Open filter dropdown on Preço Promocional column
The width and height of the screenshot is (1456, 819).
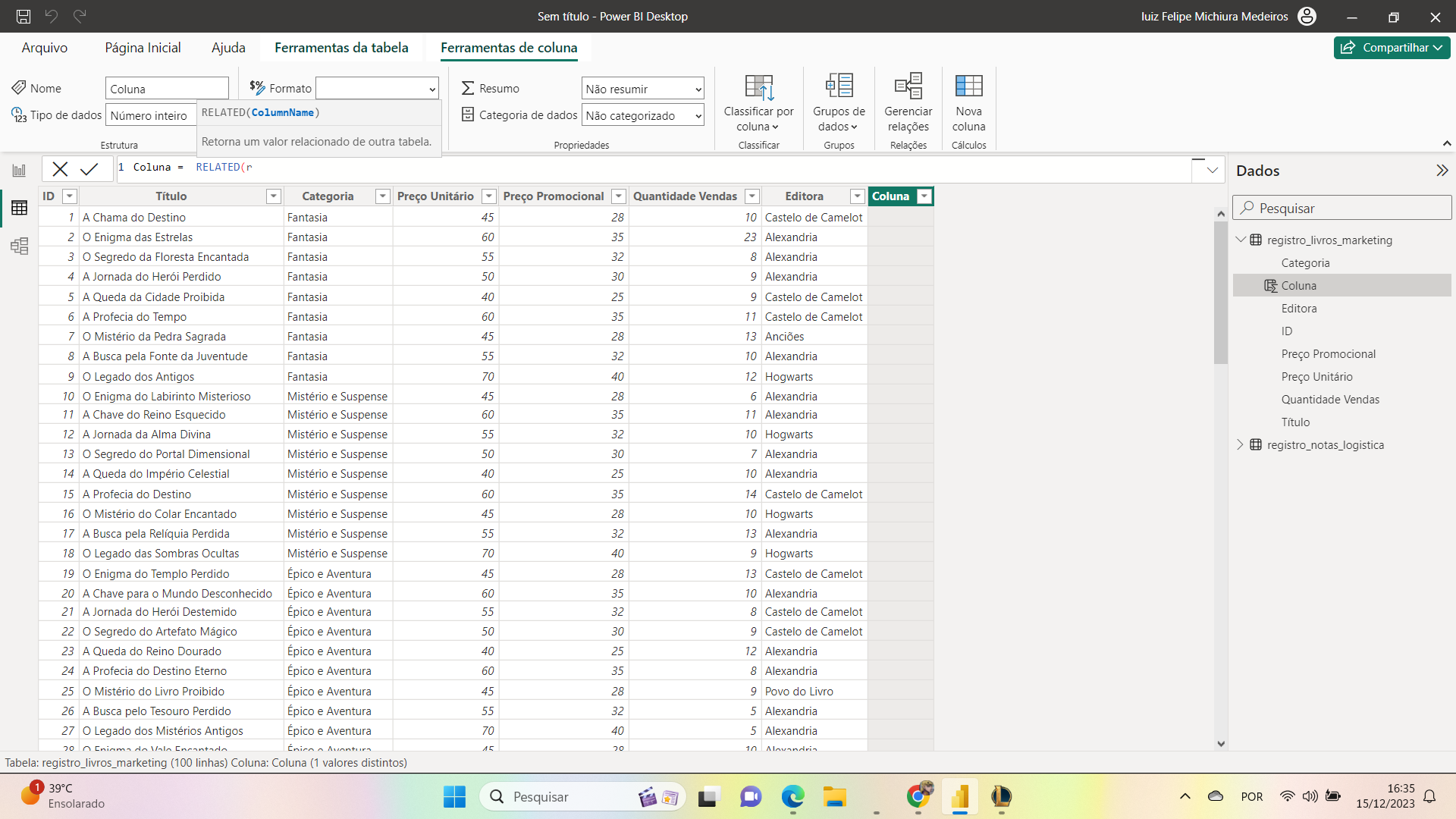tap(618, 196)
